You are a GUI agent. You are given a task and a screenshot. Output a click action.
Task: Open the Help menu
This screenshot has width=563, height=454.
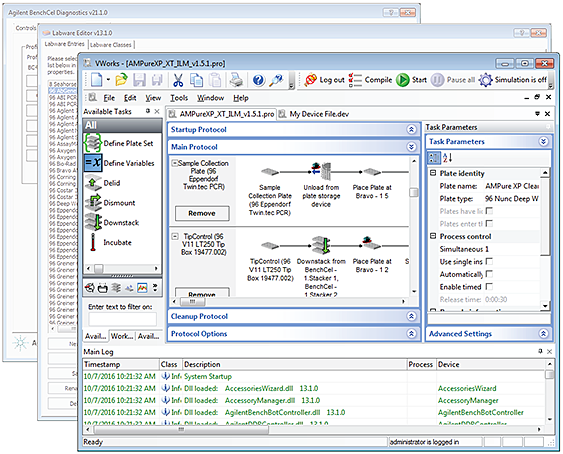click(x=241, y=98)
